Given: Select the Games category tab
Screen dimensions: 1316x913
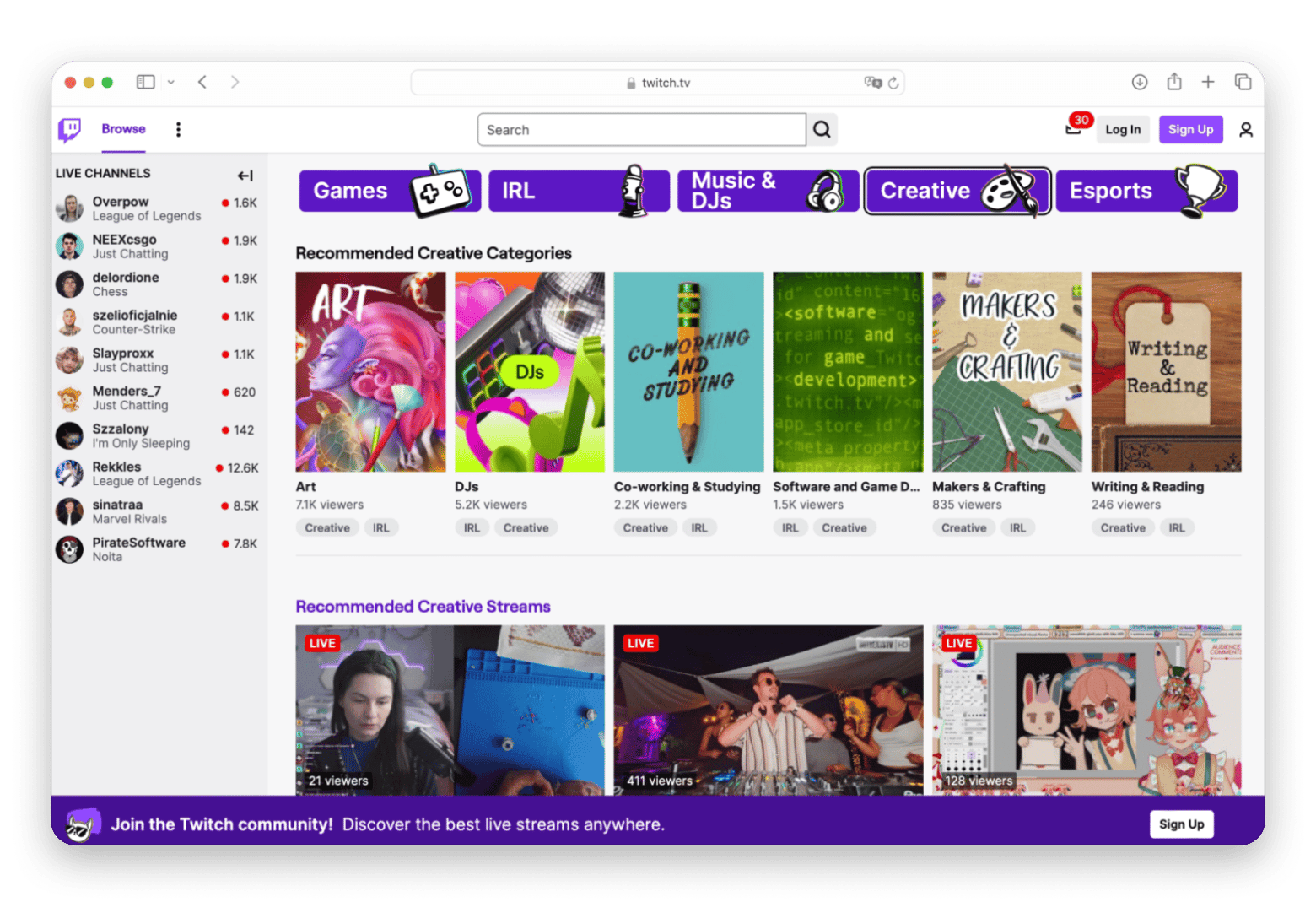Looking at the screenshot, I should (390, 191).
